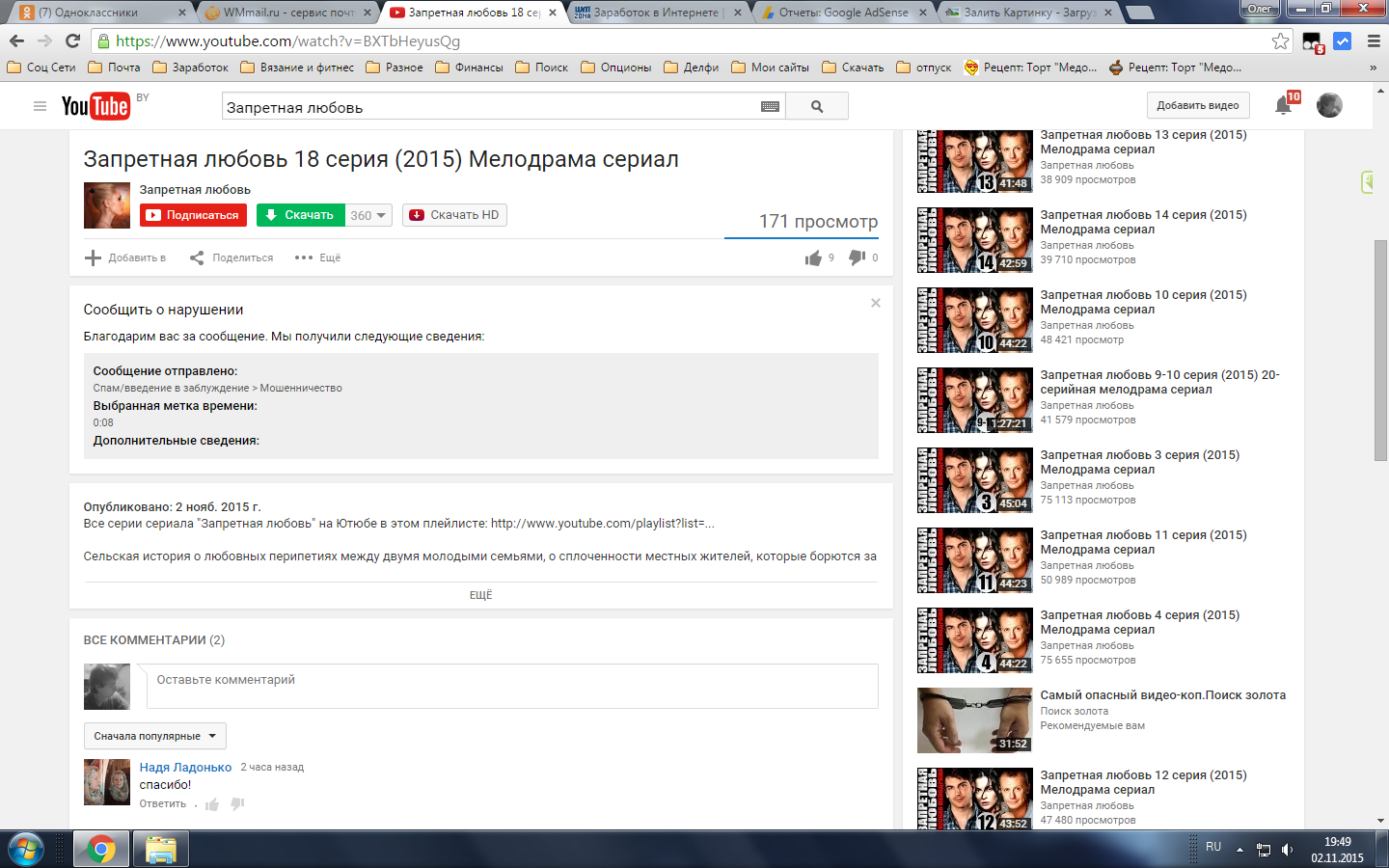Click the magnifier search button

pyautogui.click(x=817, y=106)
